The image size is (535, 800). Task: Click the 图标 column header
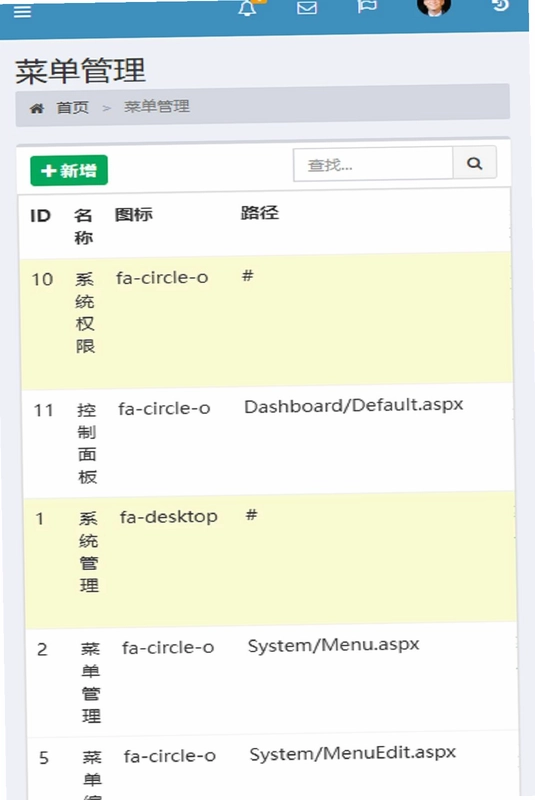click(134, 214)
